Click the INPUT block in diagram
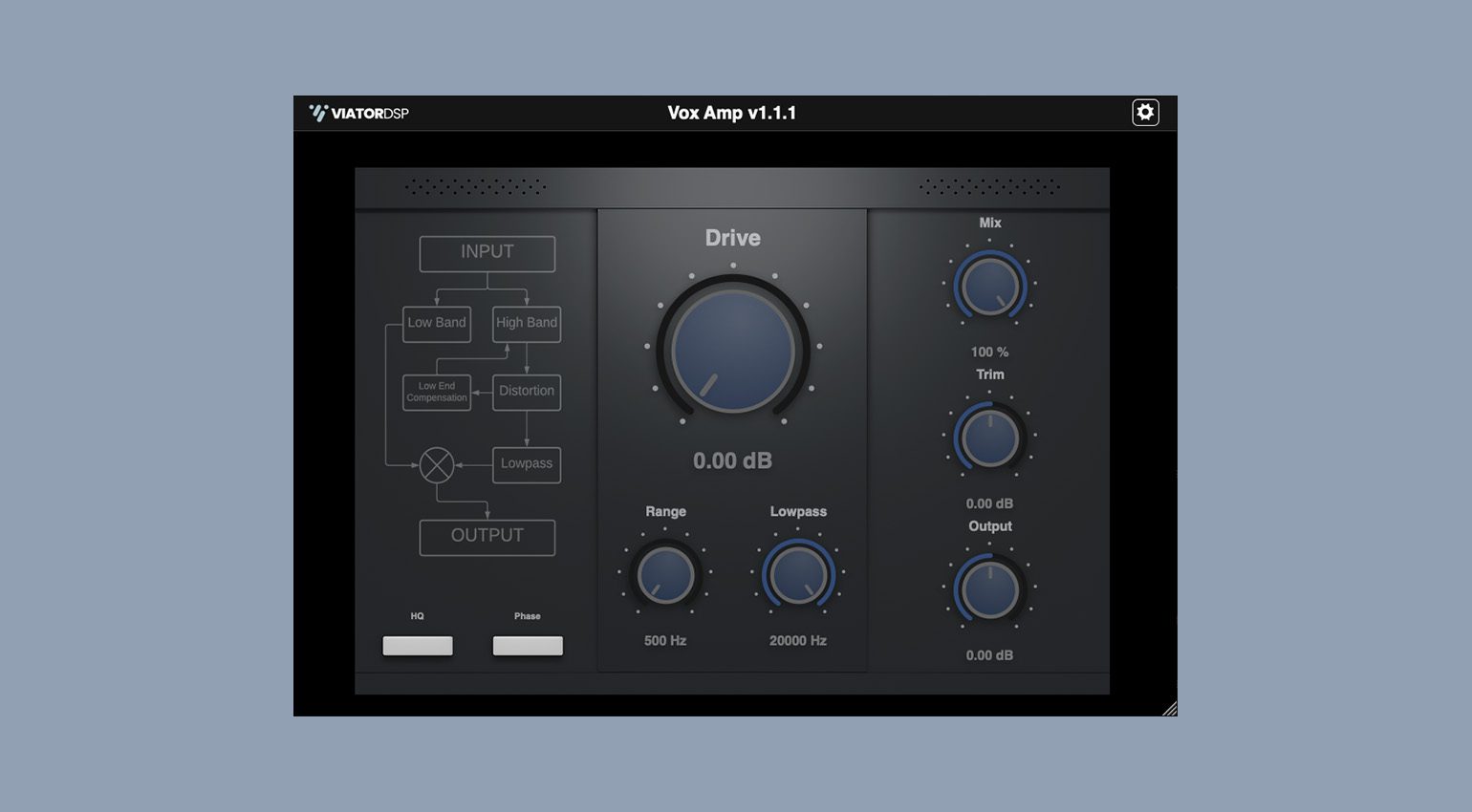 click(487, 253)
